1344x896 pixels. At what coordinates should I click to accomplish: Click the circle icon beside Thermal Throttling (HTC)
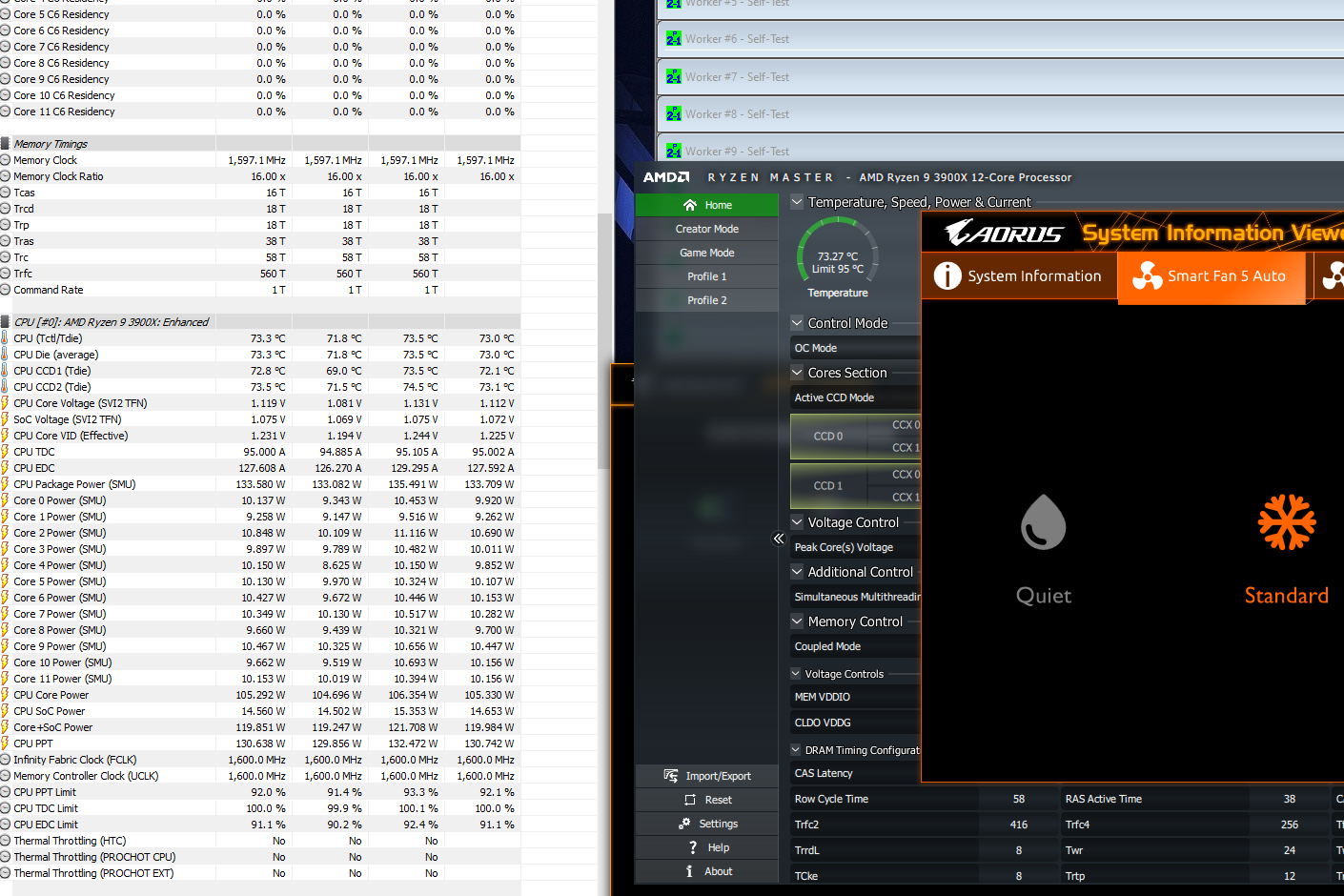(6, 841)
